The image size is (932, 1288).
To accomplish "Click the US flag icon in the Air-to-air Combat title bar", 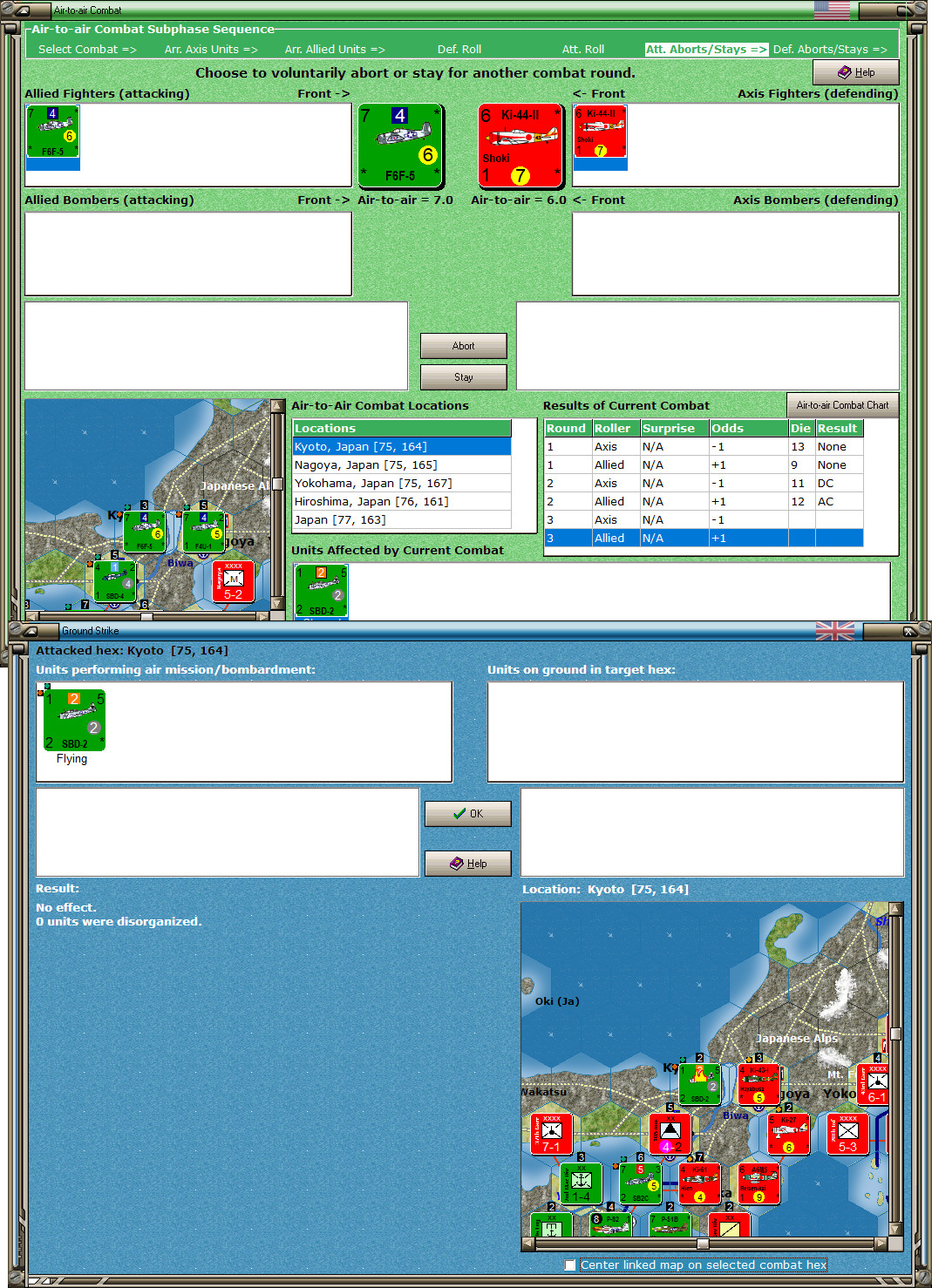I will [833, 10].
